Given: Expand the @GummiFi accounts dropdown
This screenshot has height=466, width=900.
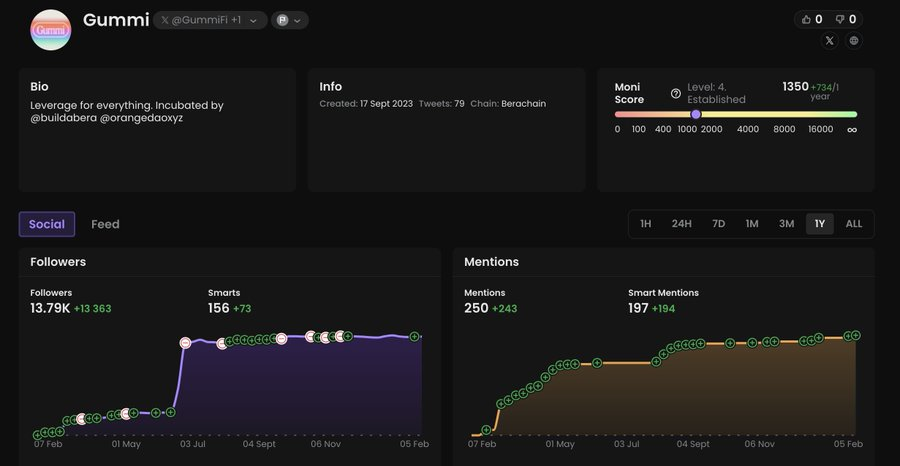Looking at the screenshot, I should (x=253, y=20).
